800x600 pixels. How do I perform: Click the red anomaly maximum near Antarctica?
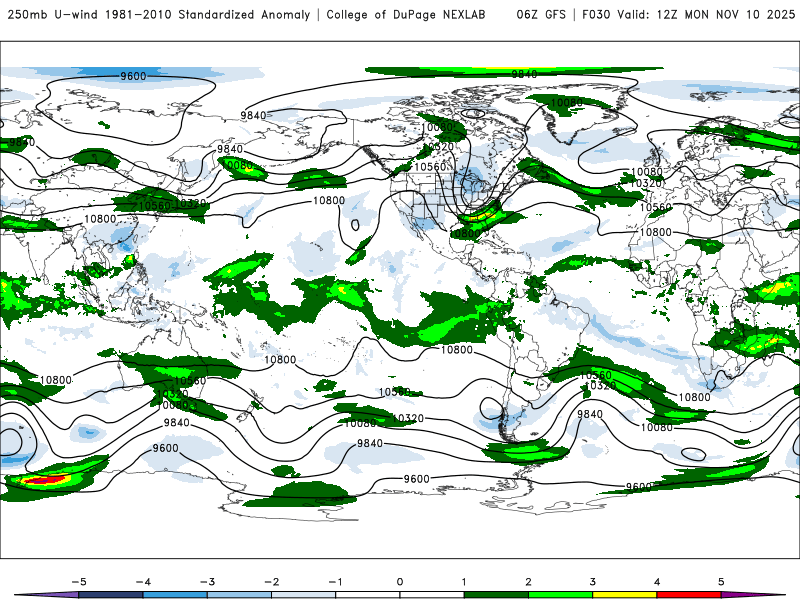pyautogui.click(x=45, y=480)
